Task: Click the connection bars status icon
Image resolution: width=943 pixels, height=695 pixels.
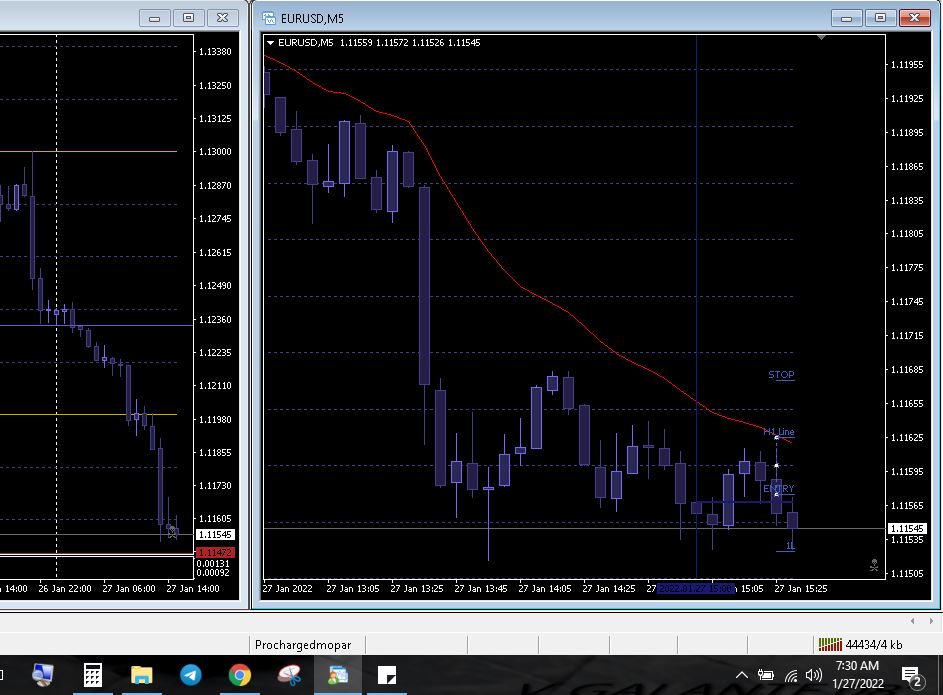Action: 829,645
